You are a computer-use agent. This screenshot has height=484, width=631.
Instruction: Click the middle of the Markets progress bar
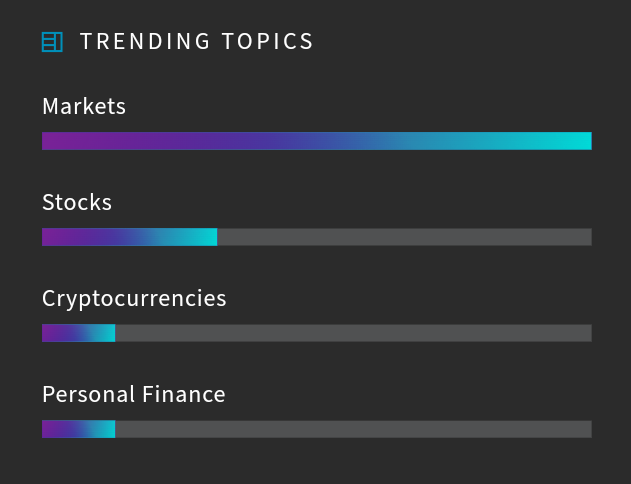click(317, 141)
